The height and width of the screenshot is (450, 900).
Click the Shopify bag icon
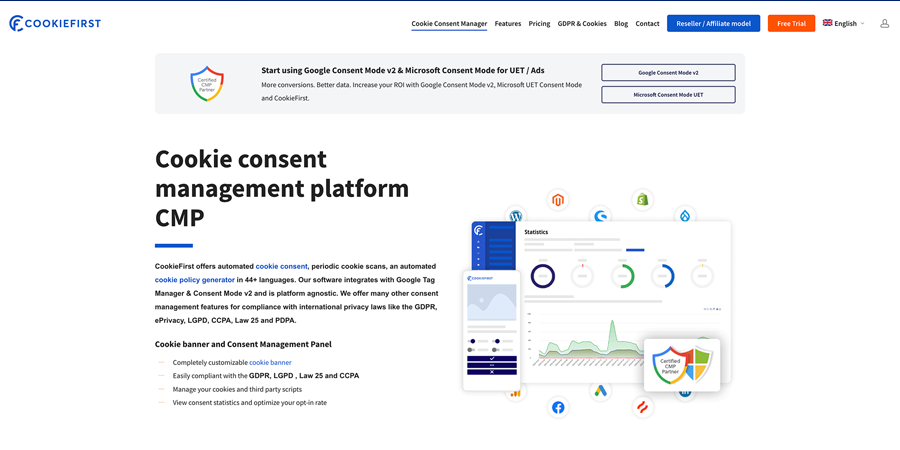643,199
